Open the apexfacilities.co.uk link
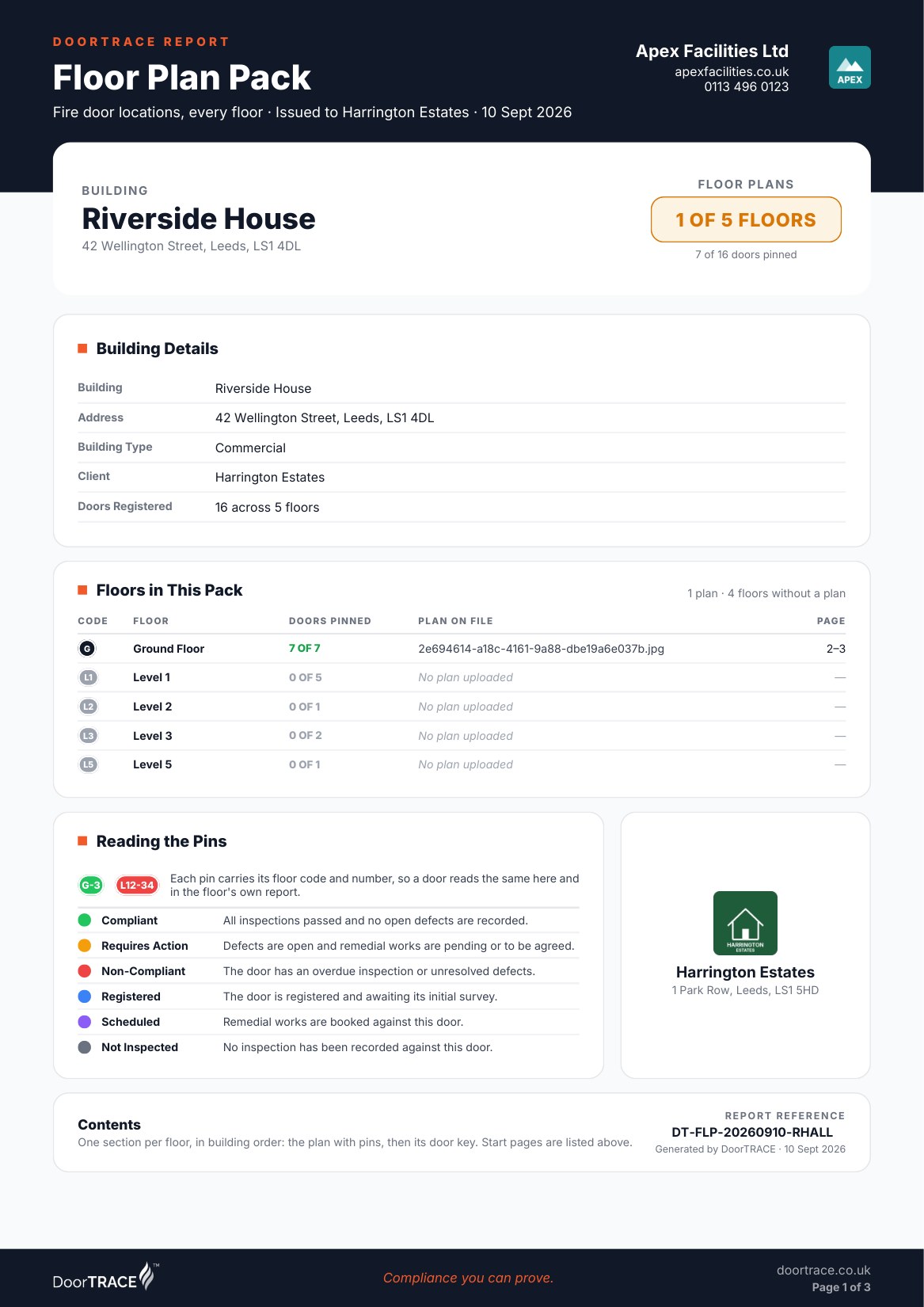Image resolution: width=924 pixels, height=1307 pixels. 732,71
